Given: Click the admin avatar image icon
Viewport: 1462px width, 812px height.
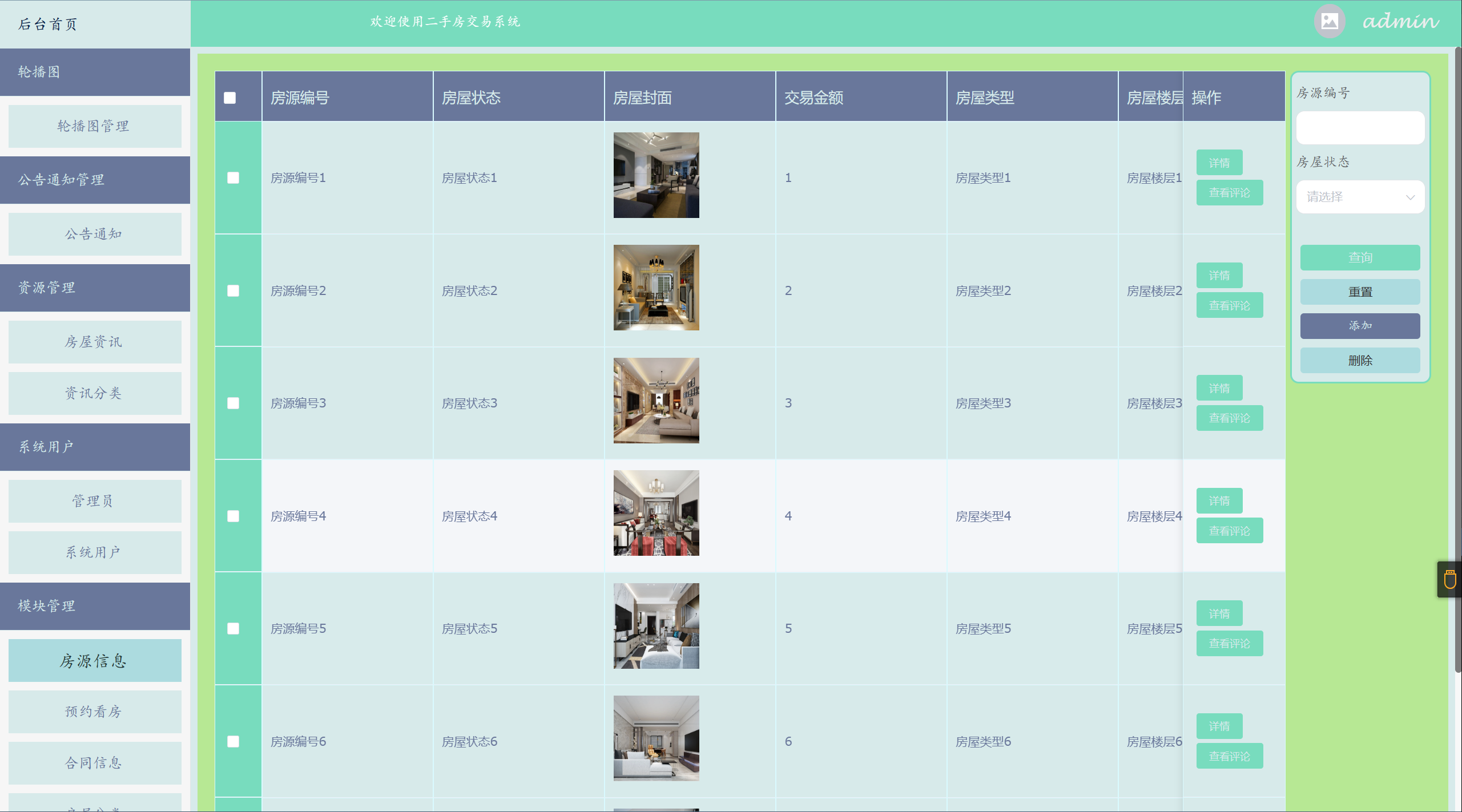Looking at the screenshot, I should point(1329,22).
